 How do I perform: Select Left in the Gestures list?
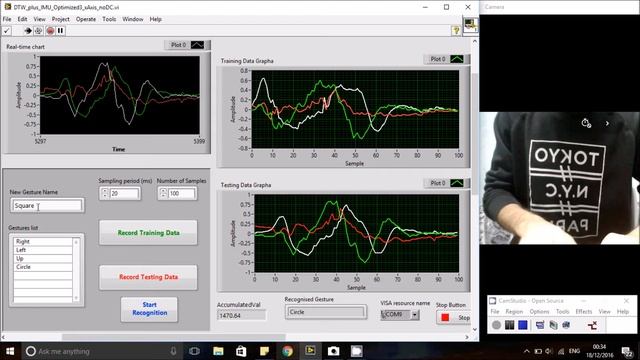tap(43, 250)
